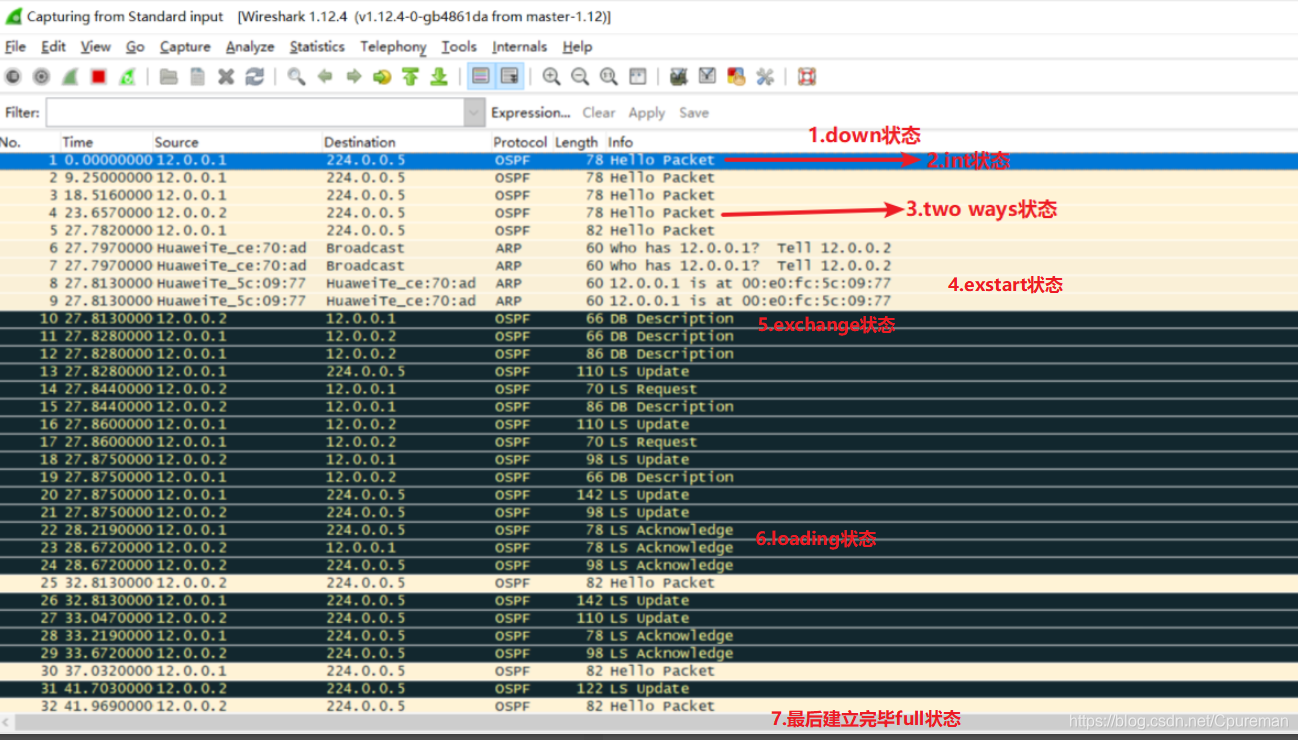Jump to the last packet
The image size is (1298, 740).
(x=438, y=77)
